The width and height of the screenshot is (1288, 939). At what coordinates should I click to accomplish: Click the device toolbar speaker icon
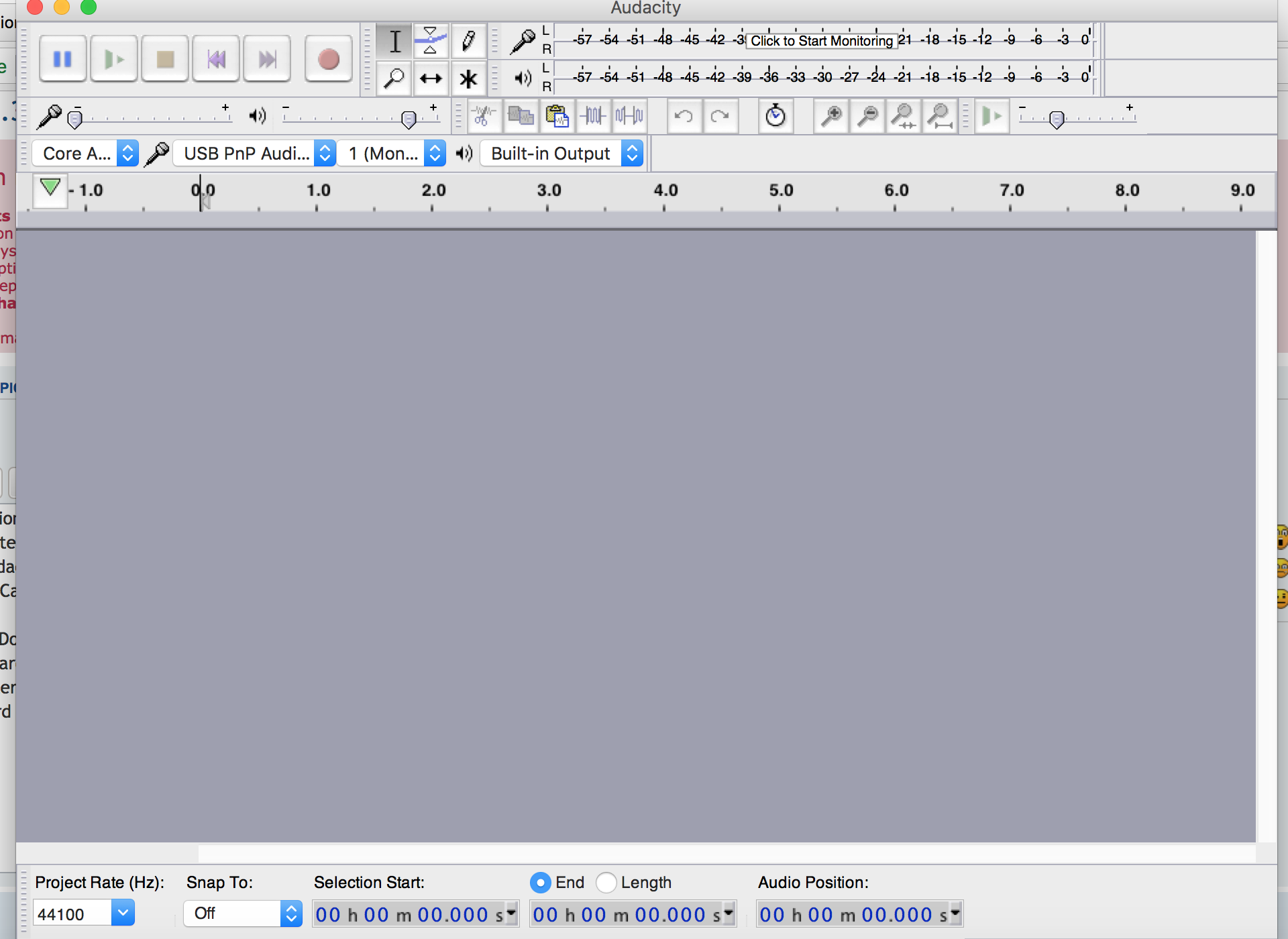(x=464, y=154)
